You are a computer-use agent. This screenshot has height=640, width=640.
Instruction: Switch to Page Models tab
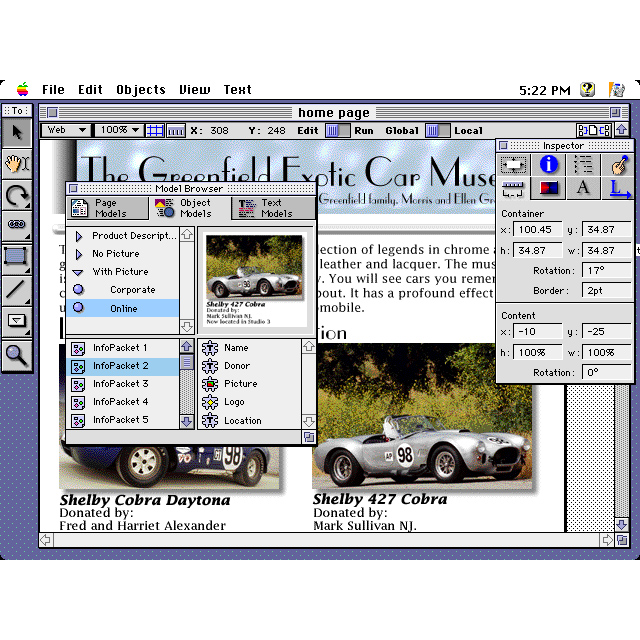pyautogui.click(x=108, y=208)
